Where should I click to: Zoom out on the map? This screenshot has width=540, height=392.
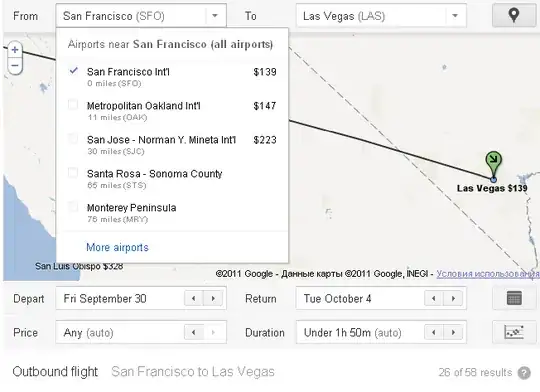click(15, 65)
